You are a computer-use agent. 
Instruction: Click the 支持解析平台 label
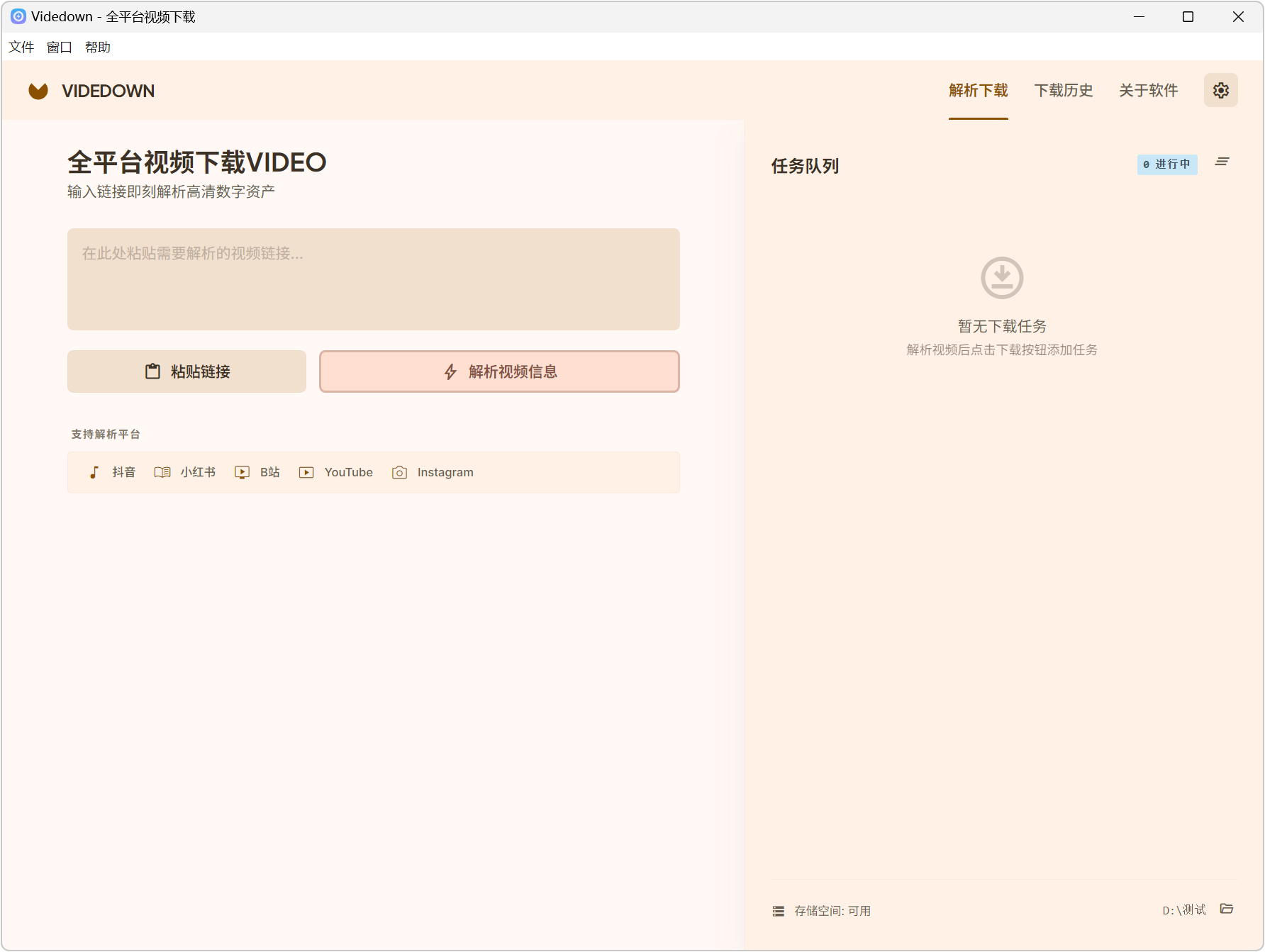tap(106, 434)
